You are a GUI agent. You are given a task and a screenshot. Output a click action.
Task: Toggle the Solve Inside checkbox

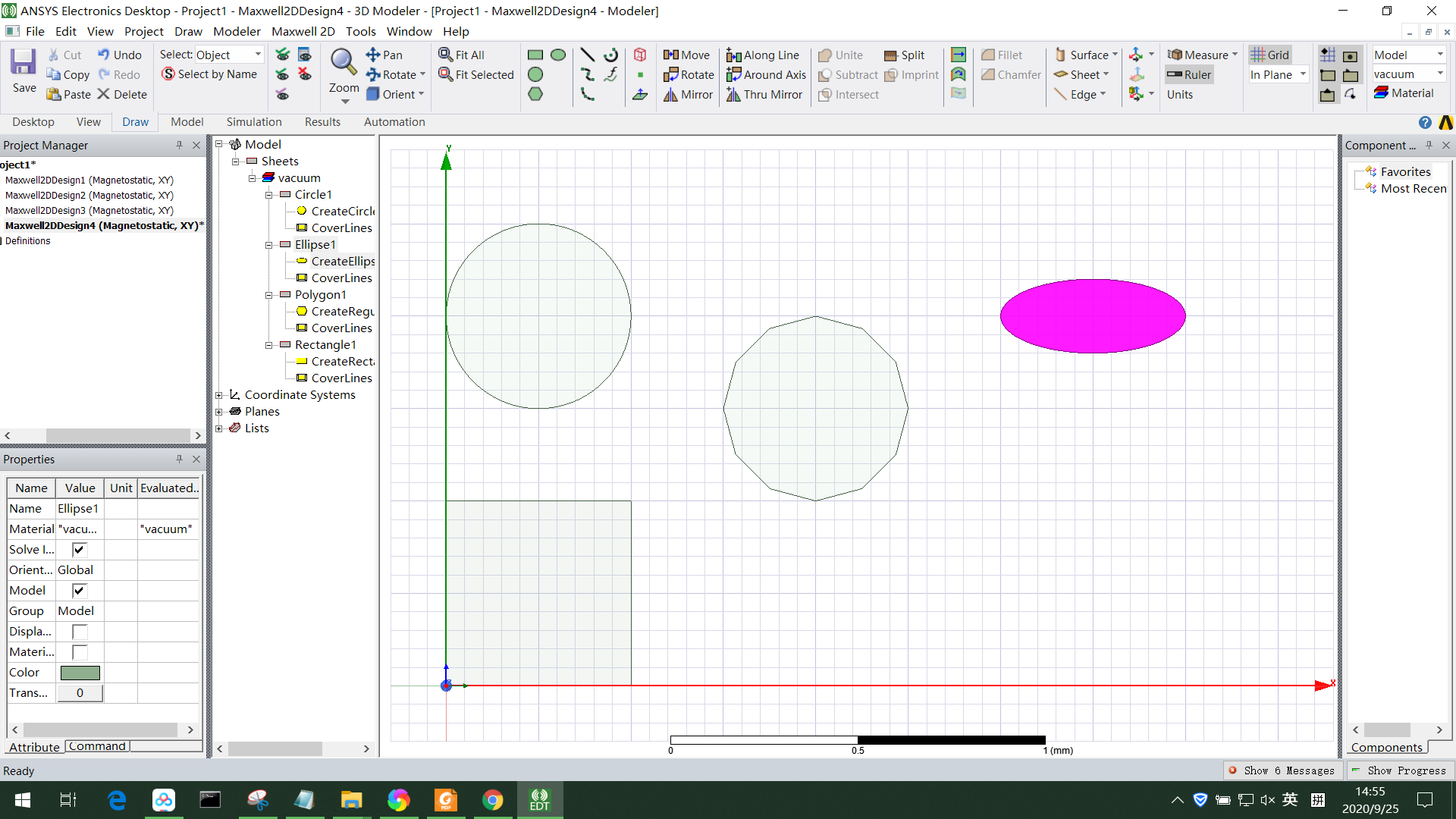tap(78, 549)
